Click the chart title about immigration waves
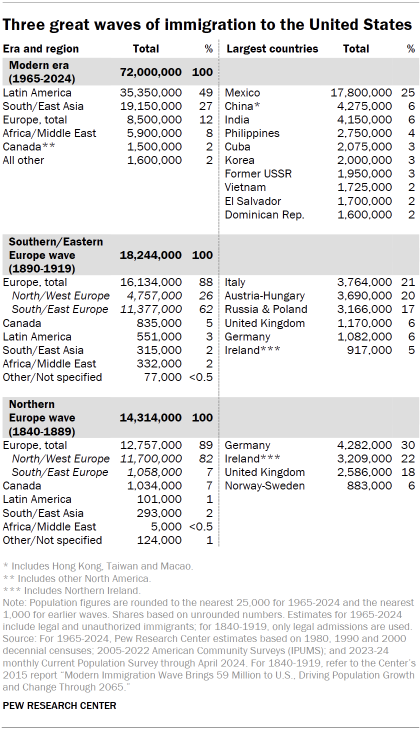The image size is (420, 730). coord(207,25)
